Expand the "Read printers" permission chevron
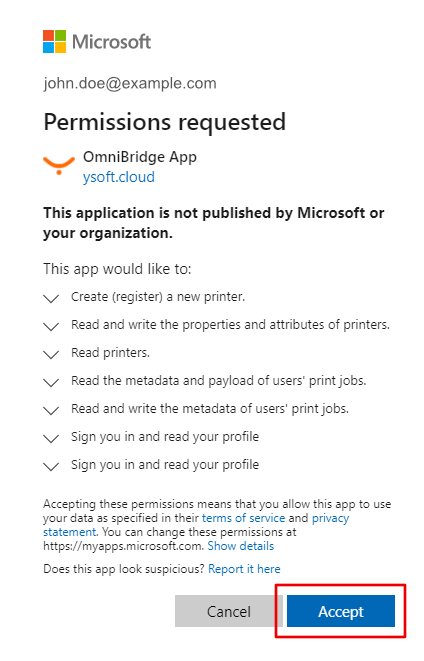424x661 pixels. tap(51, 354)
